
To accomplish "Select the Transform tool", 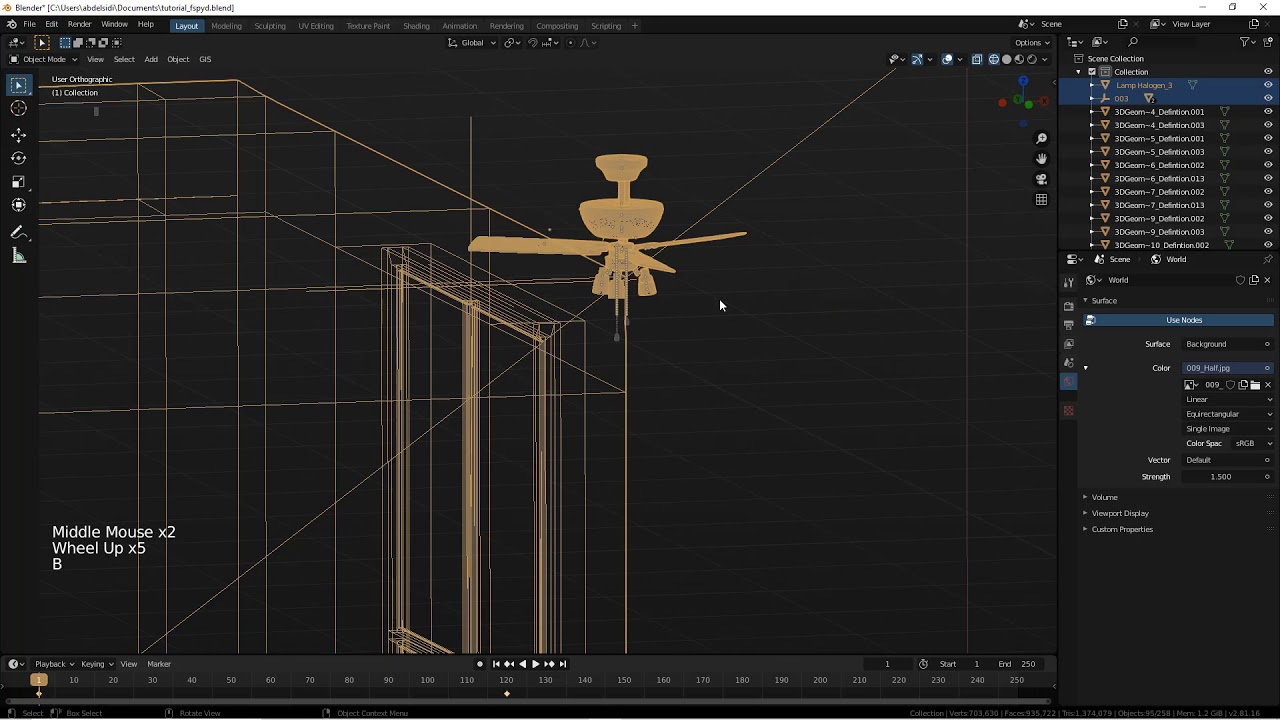I will tap(18, 205).
